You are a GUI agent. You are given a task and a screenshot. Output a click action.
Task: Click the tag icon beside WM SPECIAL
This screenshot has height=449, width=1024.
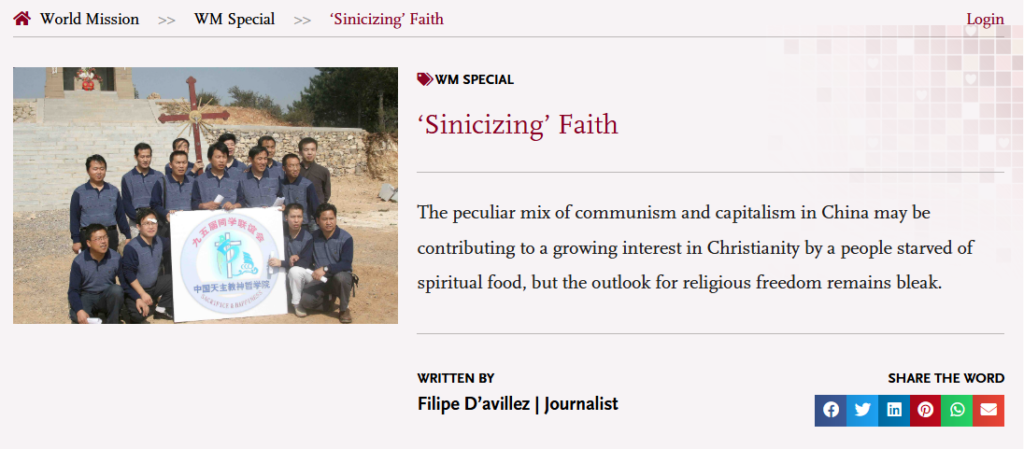tap(425, 80)
